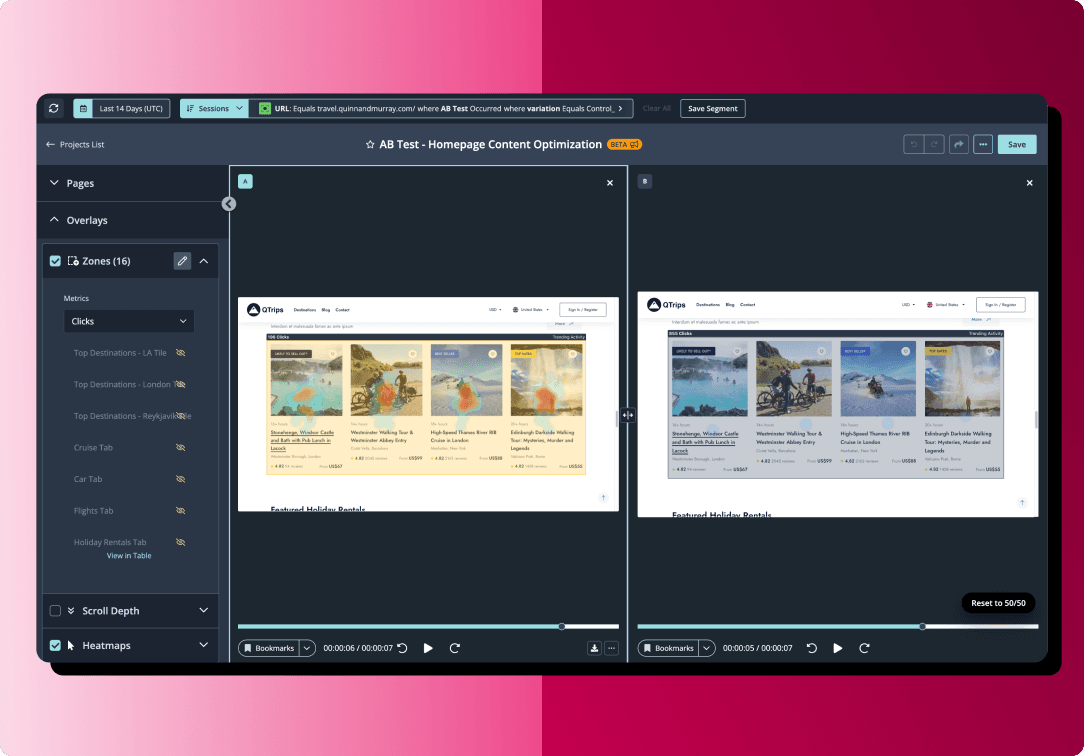The width and height of the screenshot is (1084, 756).
Task: Toggle visibility of Cruise Tab zone
Action: click(x=181, y=448)
